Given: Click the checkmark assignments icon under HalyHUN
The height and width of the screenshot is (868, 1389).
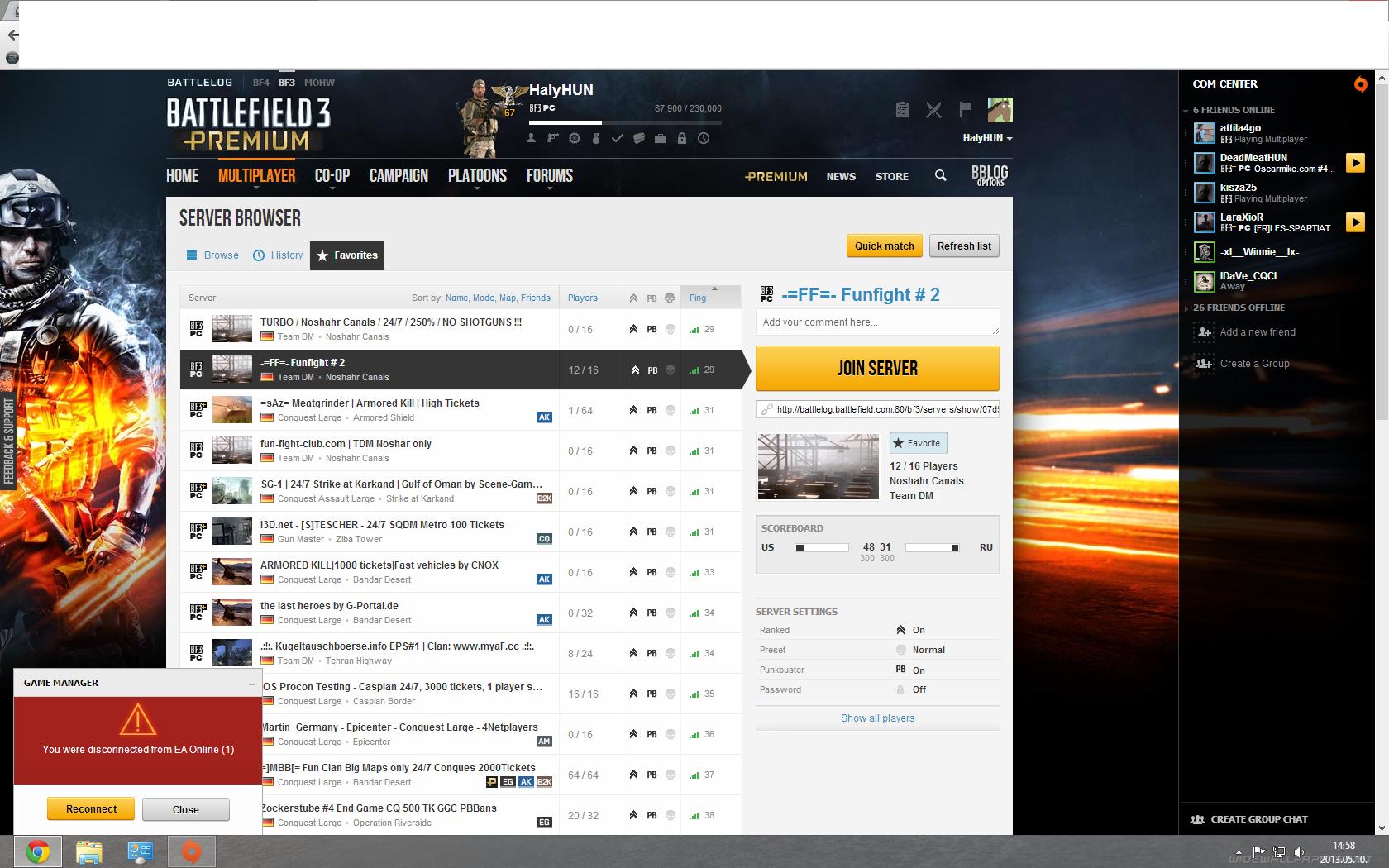Looking at the screenshot, I should (617, 138).
